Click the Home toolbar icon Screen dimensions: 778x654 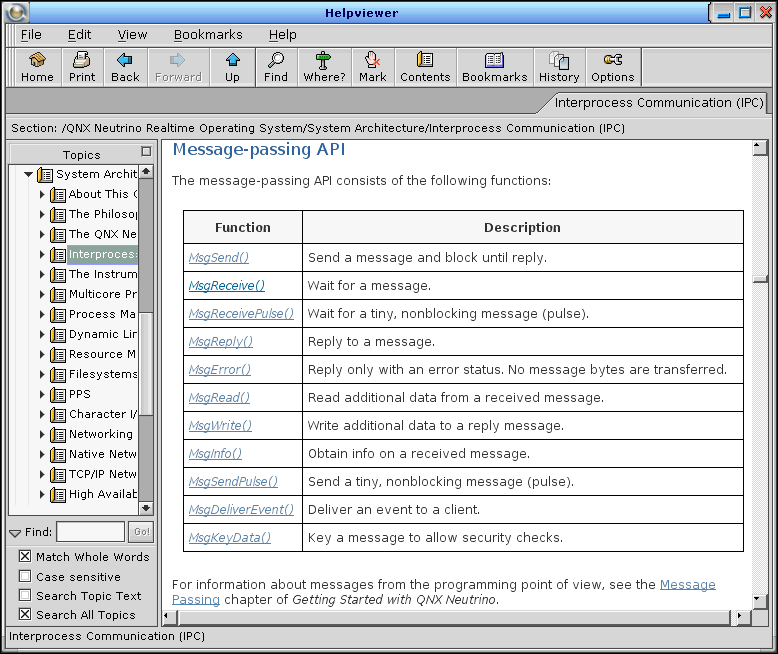37,67
